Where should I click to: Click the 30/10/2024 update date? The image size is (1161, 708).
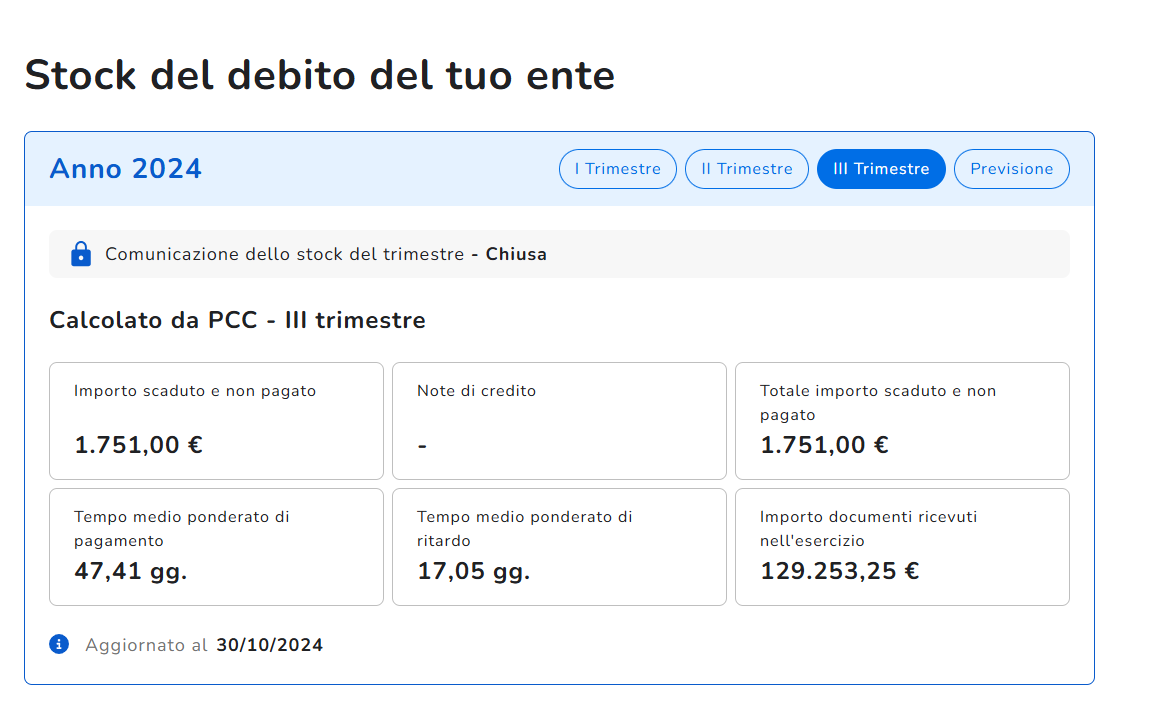[x=269, y=645]
